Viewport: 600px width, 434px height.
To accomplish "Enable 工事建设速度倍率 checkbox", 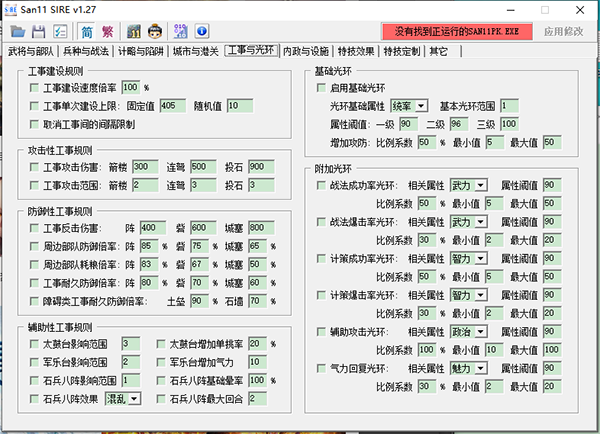I will click(34, 88).
